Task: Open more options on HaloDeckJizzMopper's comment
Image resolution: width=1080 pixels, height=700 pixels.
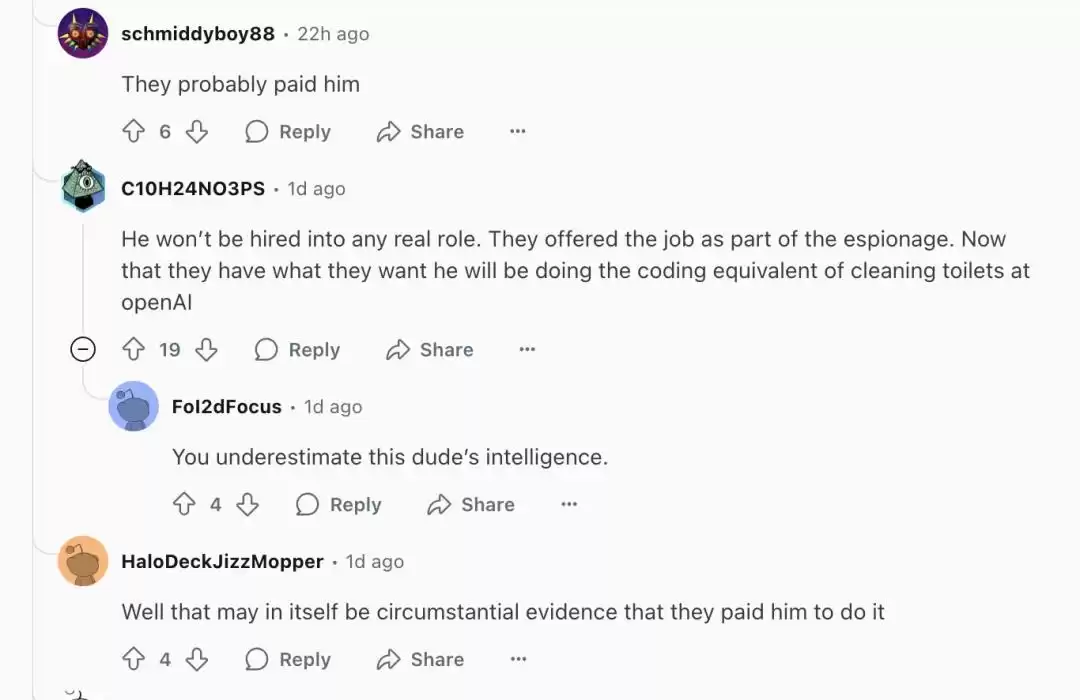Action: (x=517, y=659)
